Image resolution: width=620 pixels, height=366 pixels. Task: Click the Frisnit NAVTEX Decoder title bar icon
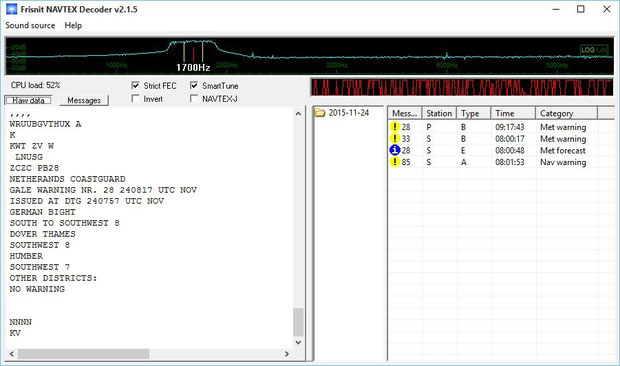coord(11,9)
